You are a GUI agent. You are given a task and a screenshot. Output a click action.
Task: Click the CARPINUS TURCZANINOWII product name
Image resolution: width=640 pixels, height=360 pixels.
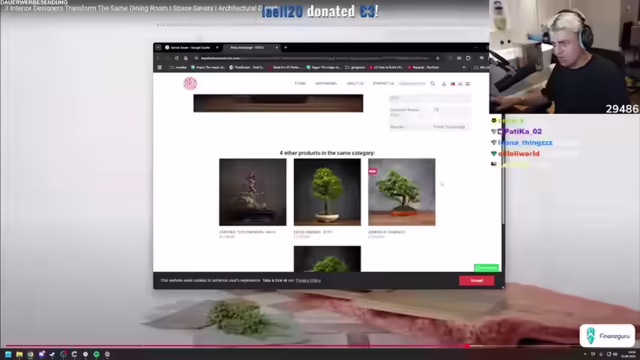(247, 232)
